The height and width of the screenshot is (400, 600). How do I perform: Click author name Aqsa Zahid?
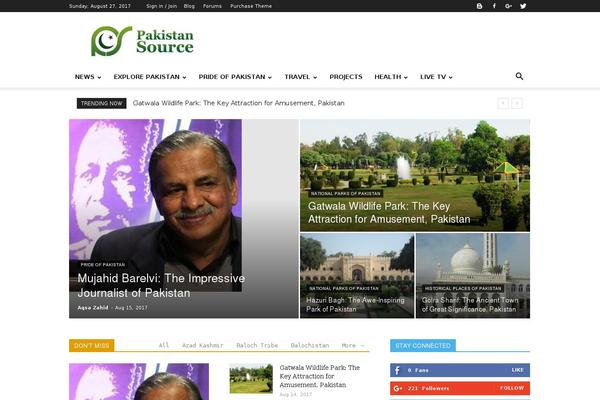coord(93,308)
